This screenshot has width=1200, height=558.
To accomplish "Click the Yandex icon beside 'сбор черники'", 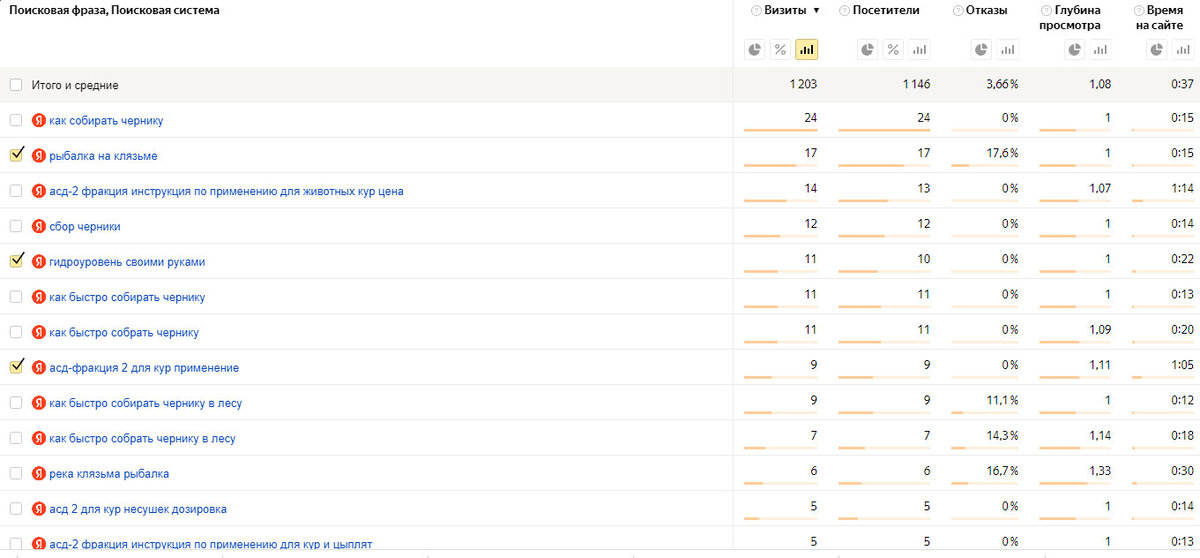I will click(39, 226).
